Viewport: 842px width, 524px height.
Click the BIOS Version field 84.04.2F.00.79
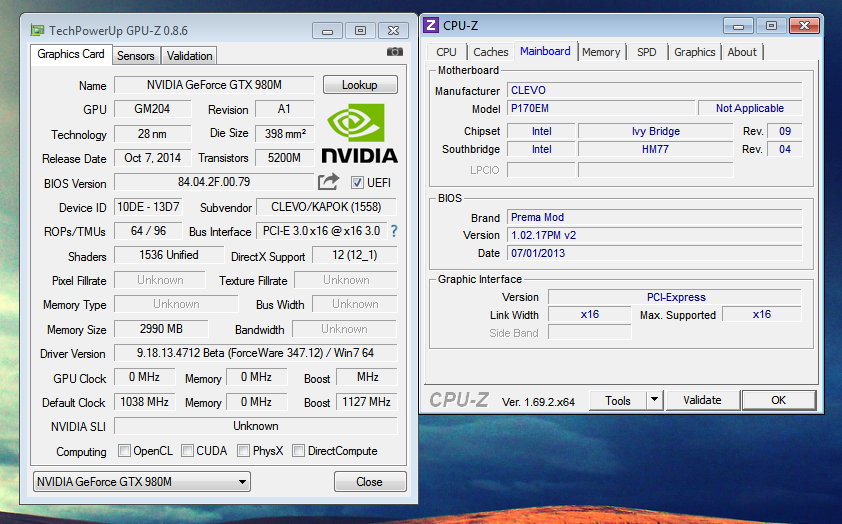pos(214,182)
